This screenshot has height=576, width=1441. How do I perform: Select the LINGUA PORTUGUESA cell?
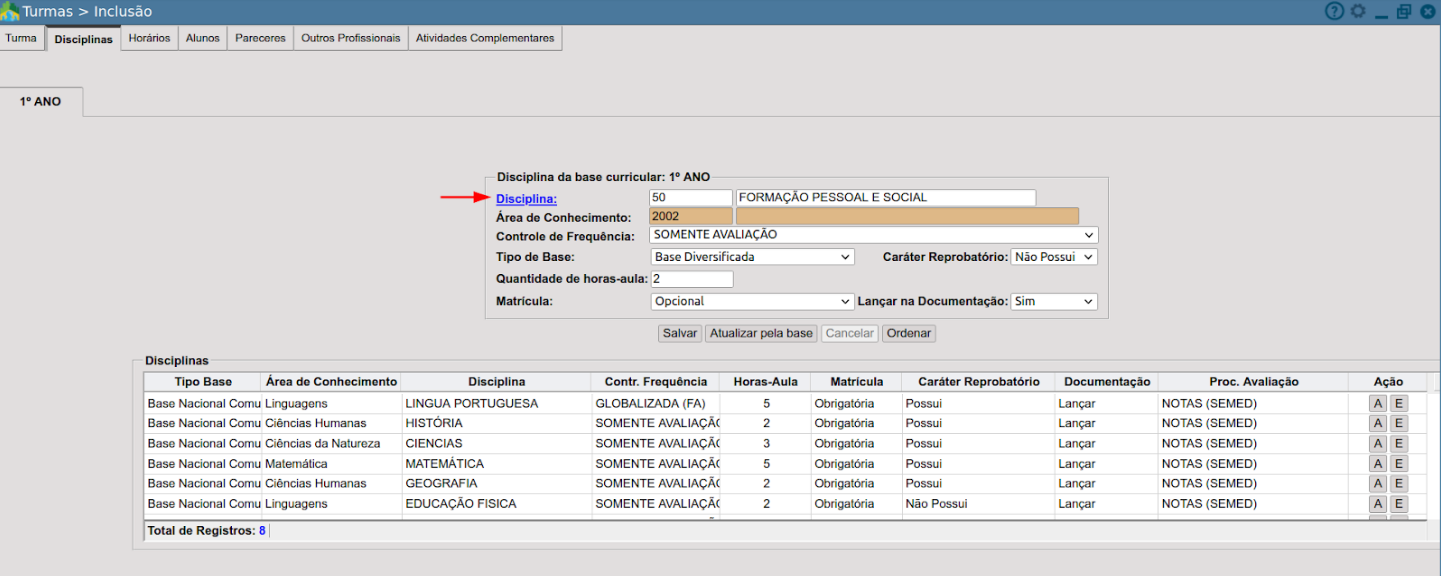pyautogui.click(x=496, y=404)
